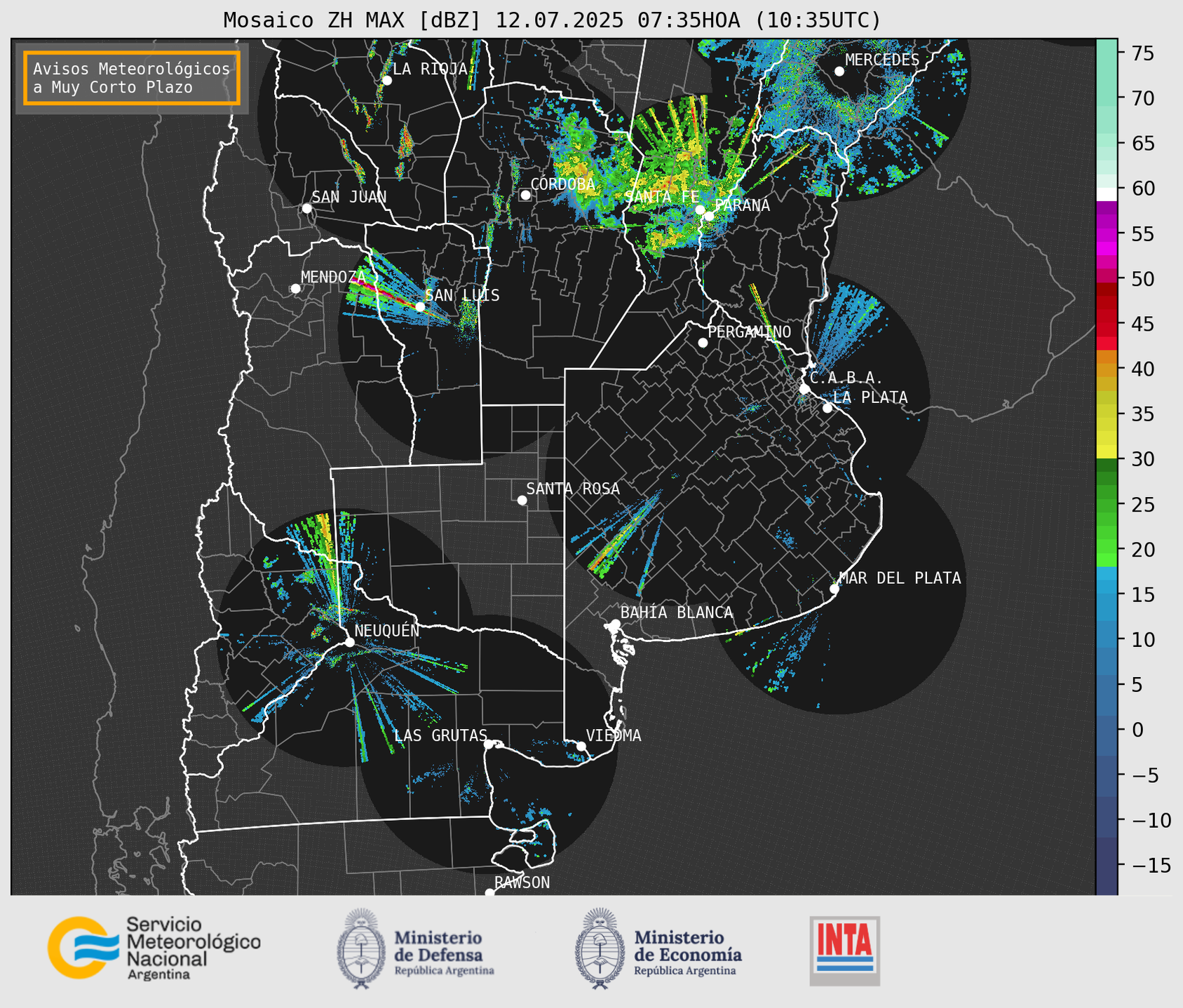1183x1008 pixels.
Task: Click the Servicio Meteorológico Nacional logo
Action: 154,948
